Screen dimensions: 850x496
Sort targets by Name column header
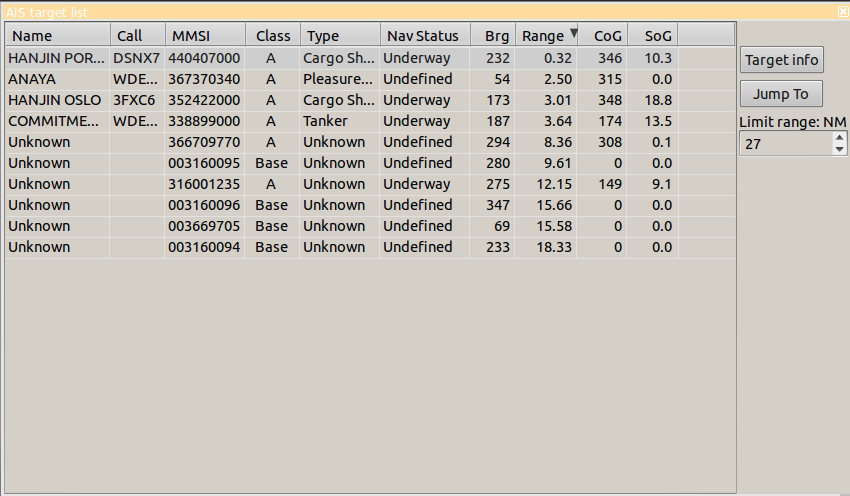[x=57, y=36]
